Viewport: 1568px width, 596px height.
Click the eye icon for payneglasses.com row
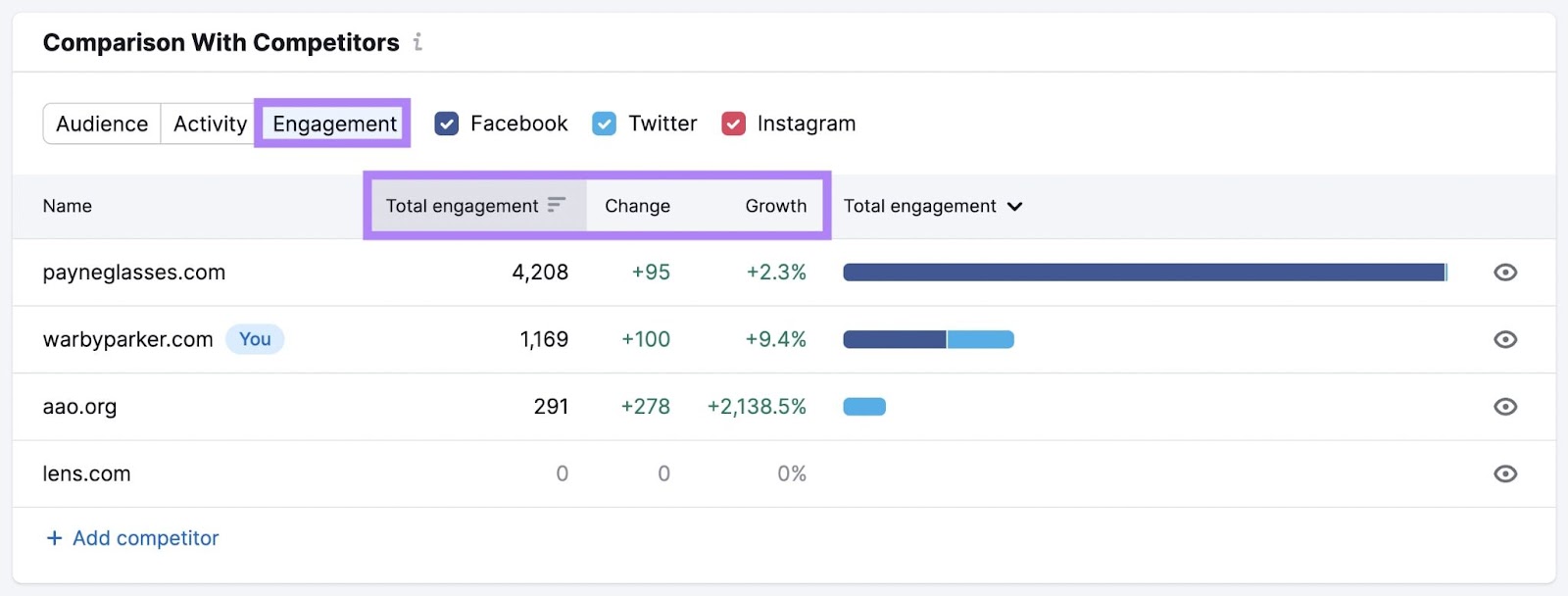(x=1506, y=273)
